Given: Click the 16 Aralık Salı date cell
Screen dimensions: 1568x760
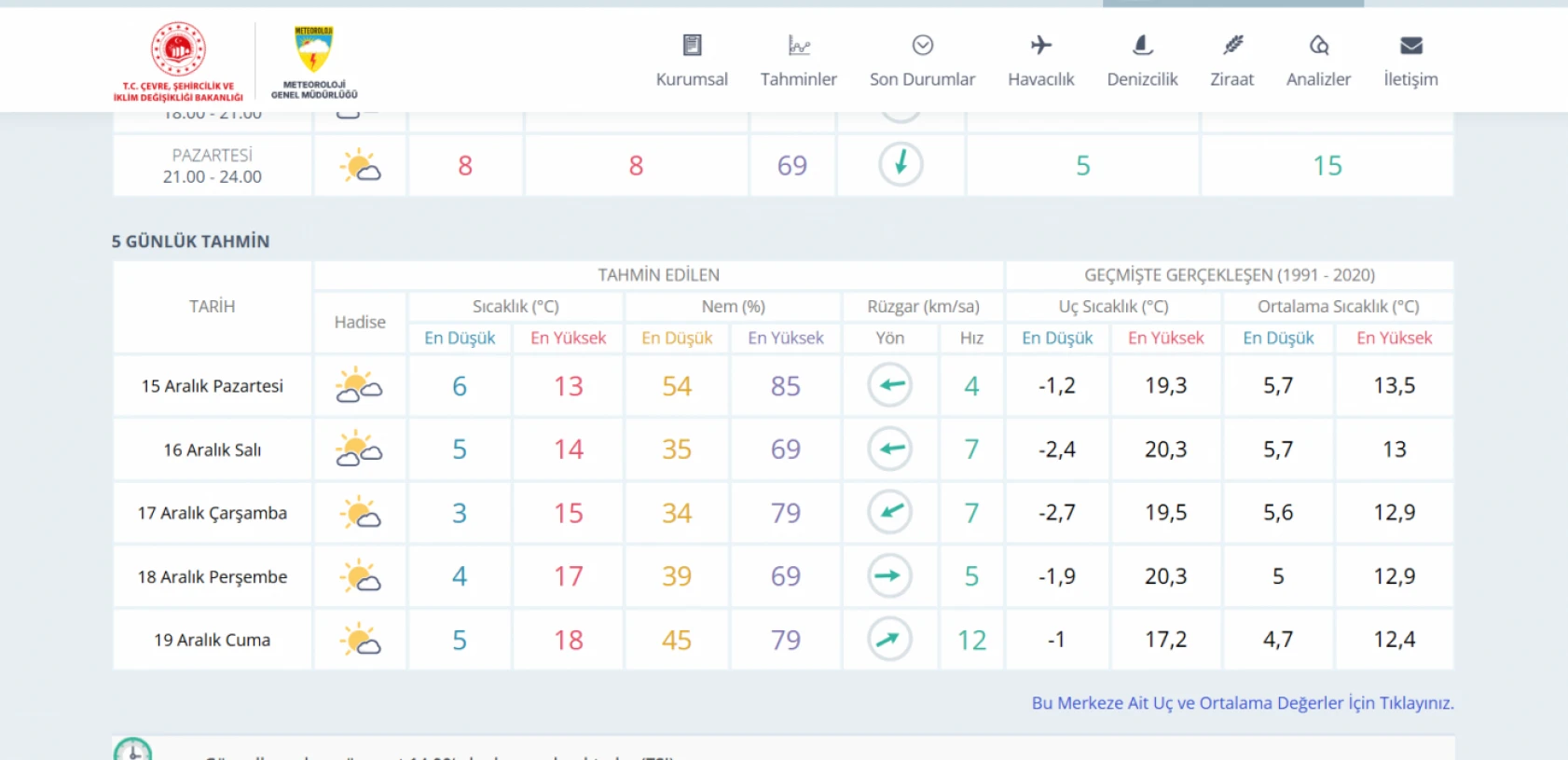Looking at the screenshot, I should point(213,449).
